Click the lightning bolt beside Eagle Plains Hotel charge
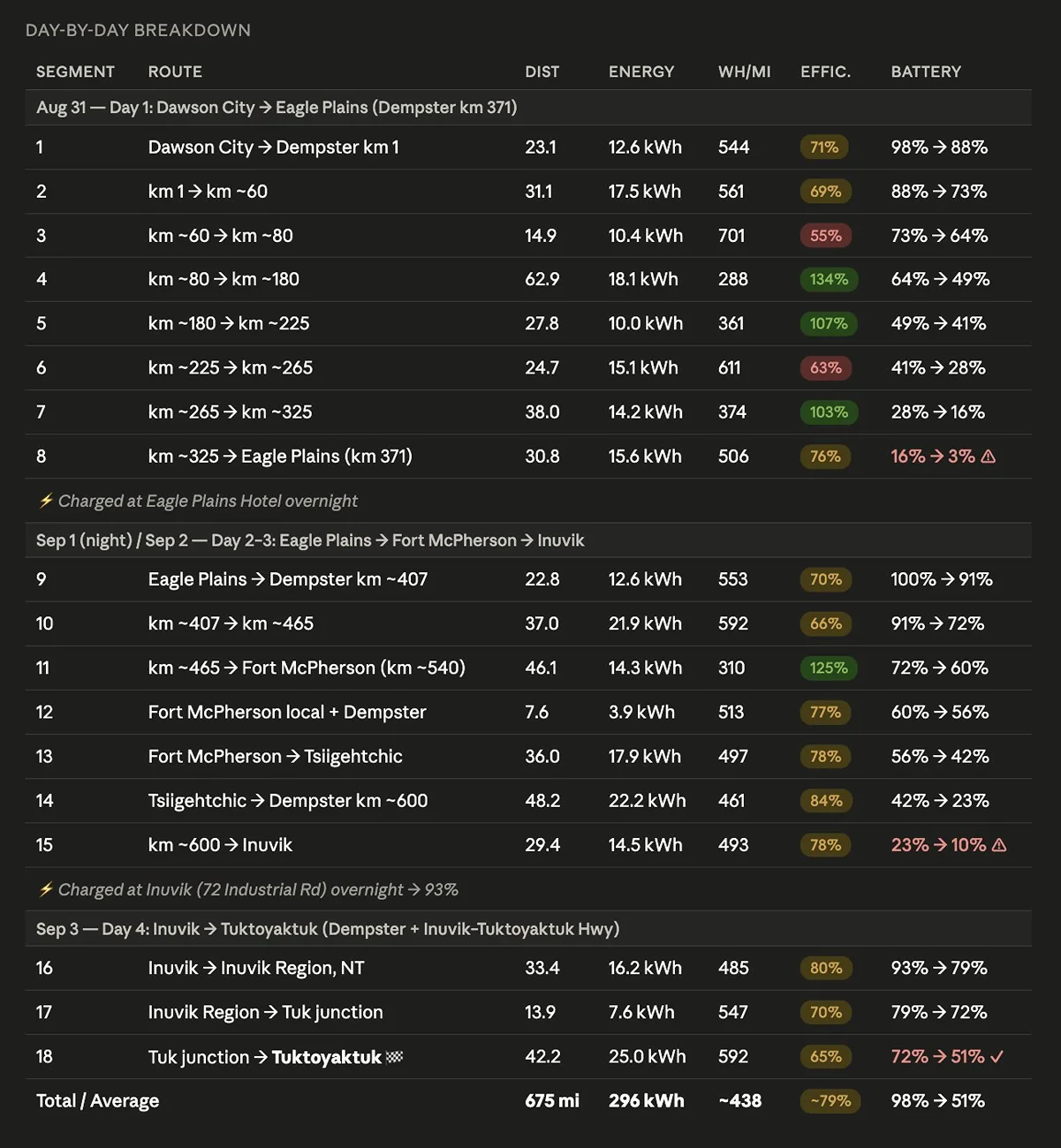The width and height of the screenshot is (1061, 1148). pos(46,501)
